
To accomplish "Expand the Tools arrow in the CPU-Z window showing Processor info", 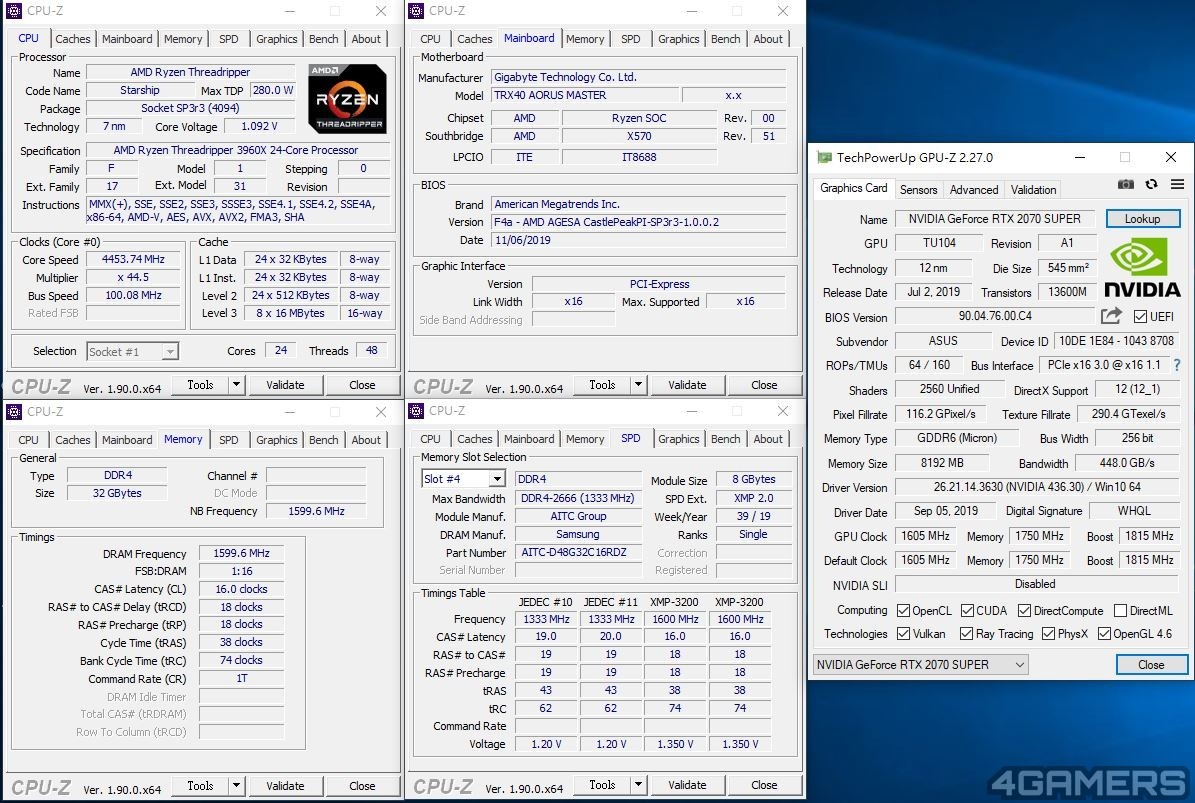I will (x=236, y=385).
